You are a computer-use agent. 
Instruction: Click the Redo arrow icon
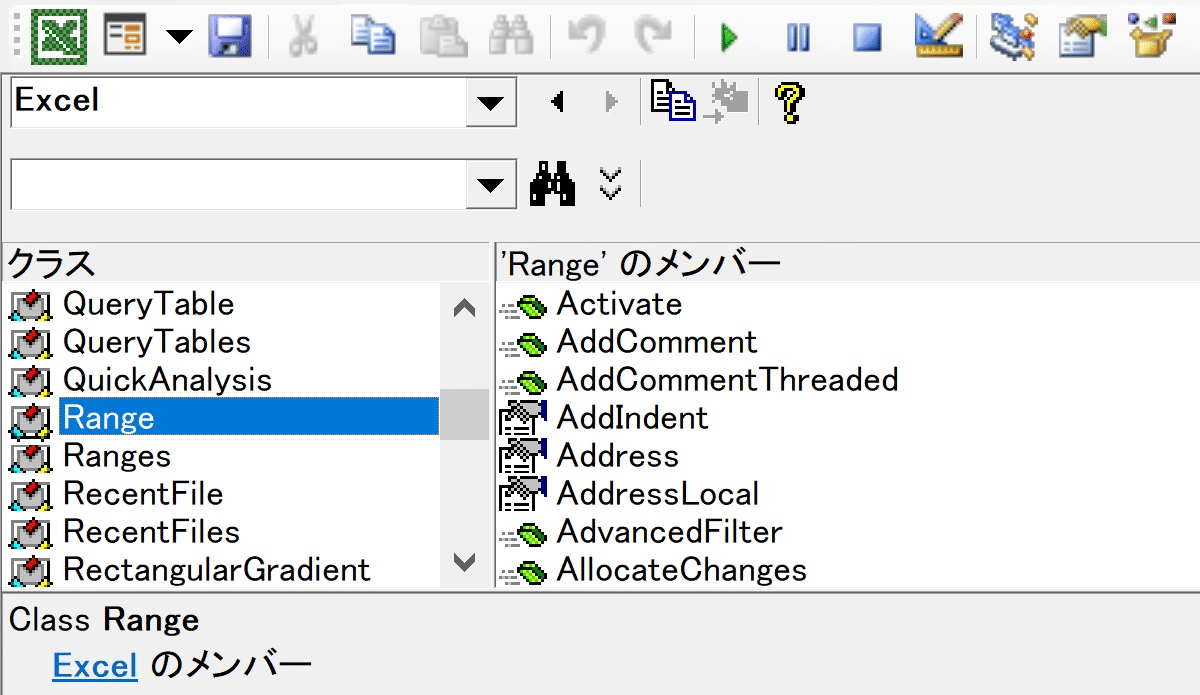(x=655, y=37)
